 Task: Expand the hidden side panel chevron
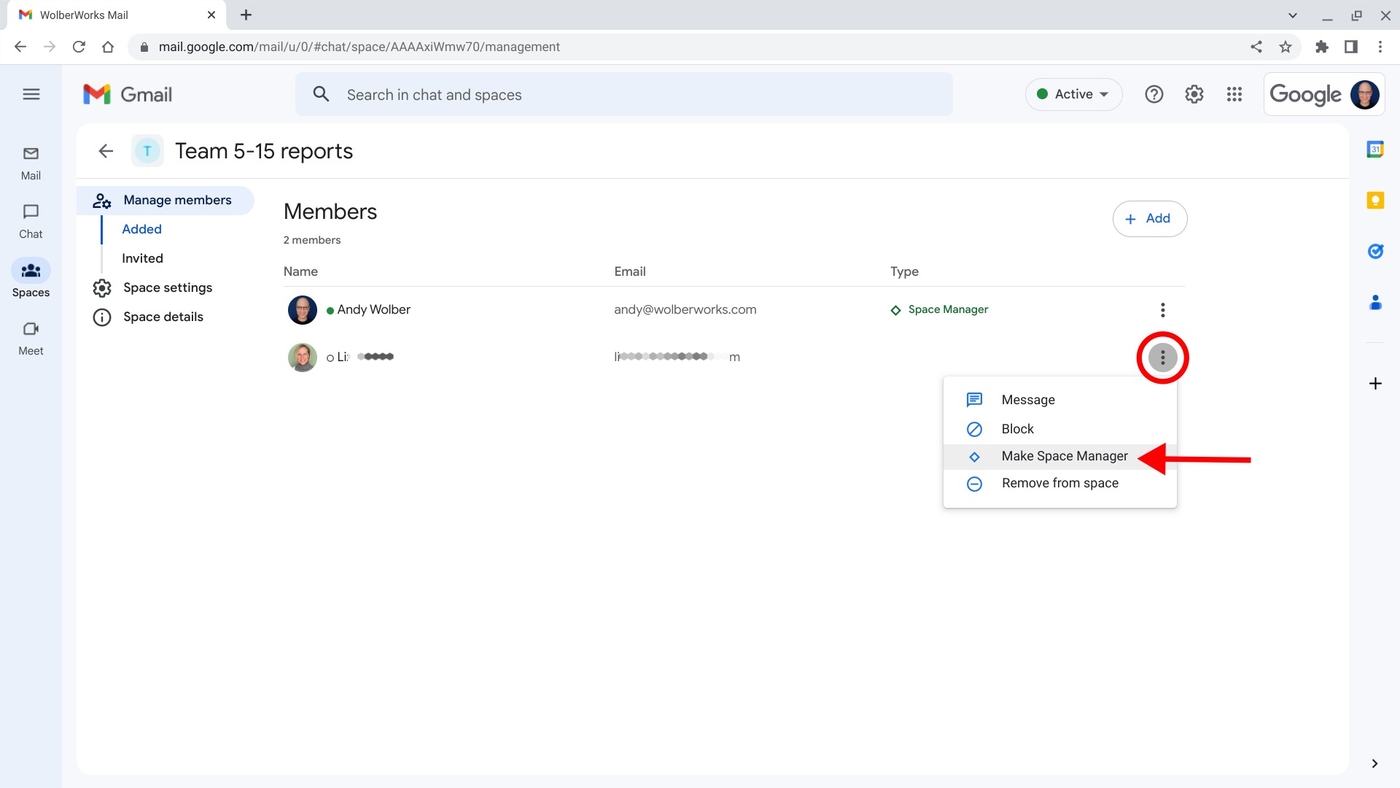1375,764
